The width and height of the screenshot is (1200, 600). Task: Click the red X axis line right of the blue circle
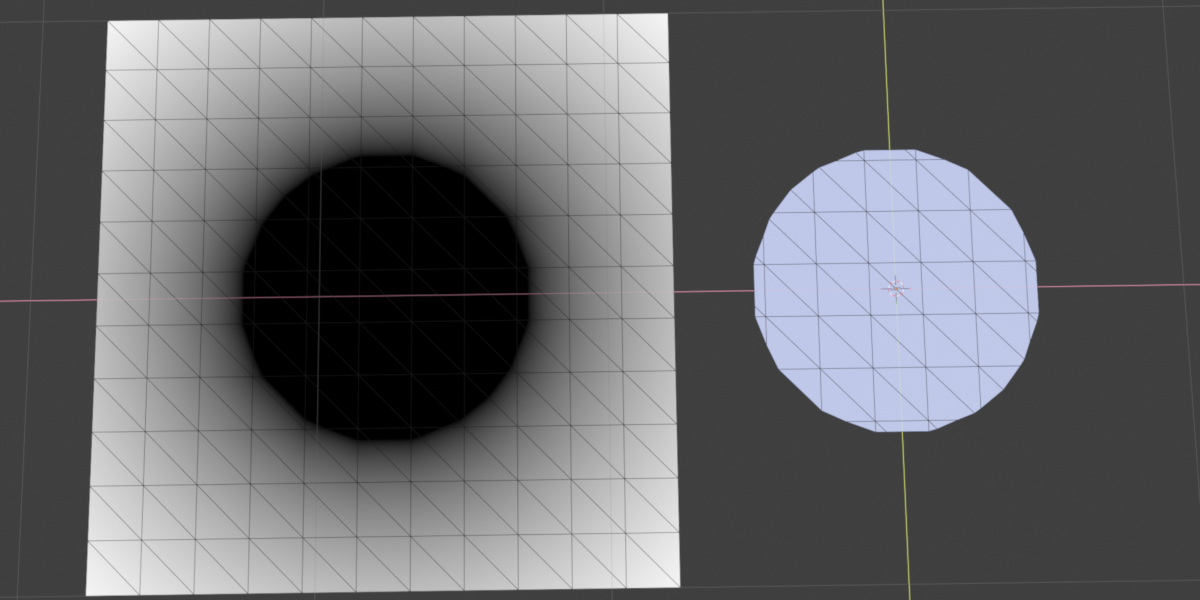click(1119, 285)
